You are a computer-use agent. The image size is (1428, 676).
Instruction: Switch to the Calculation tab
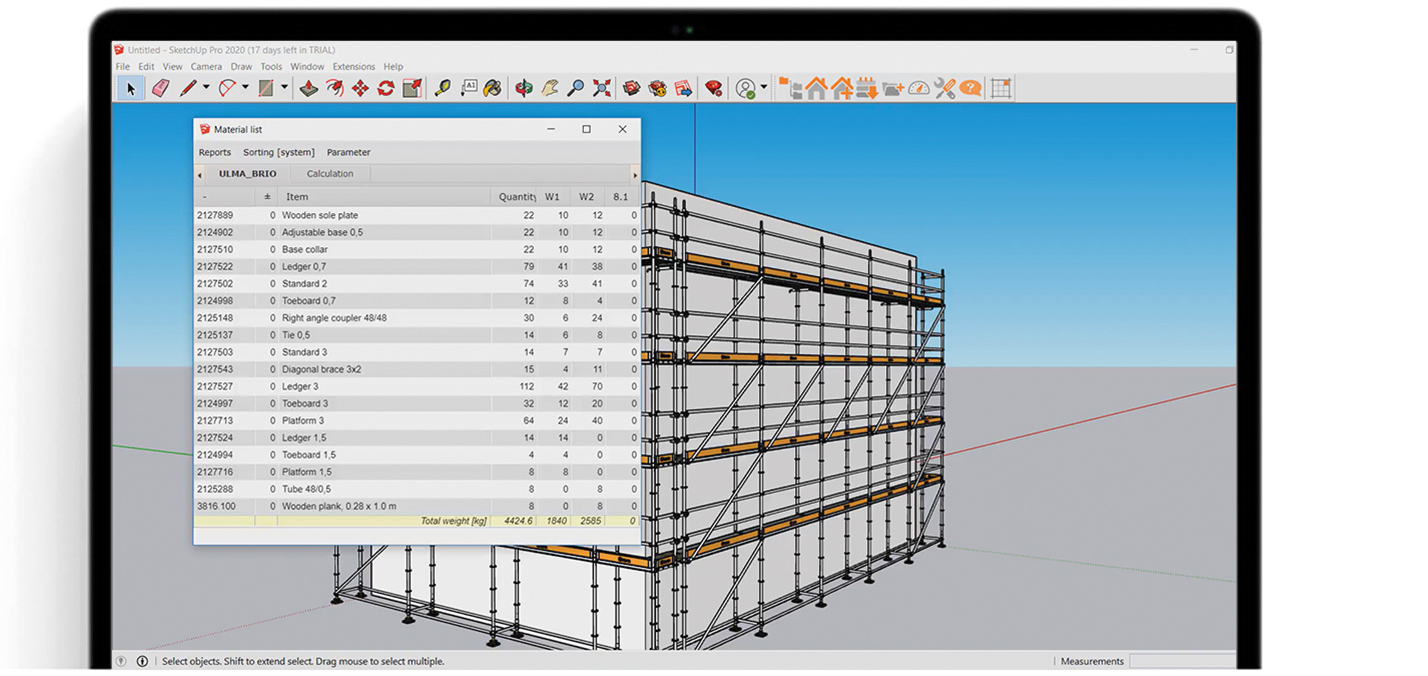pyautogui.click(x=330, y=174)
